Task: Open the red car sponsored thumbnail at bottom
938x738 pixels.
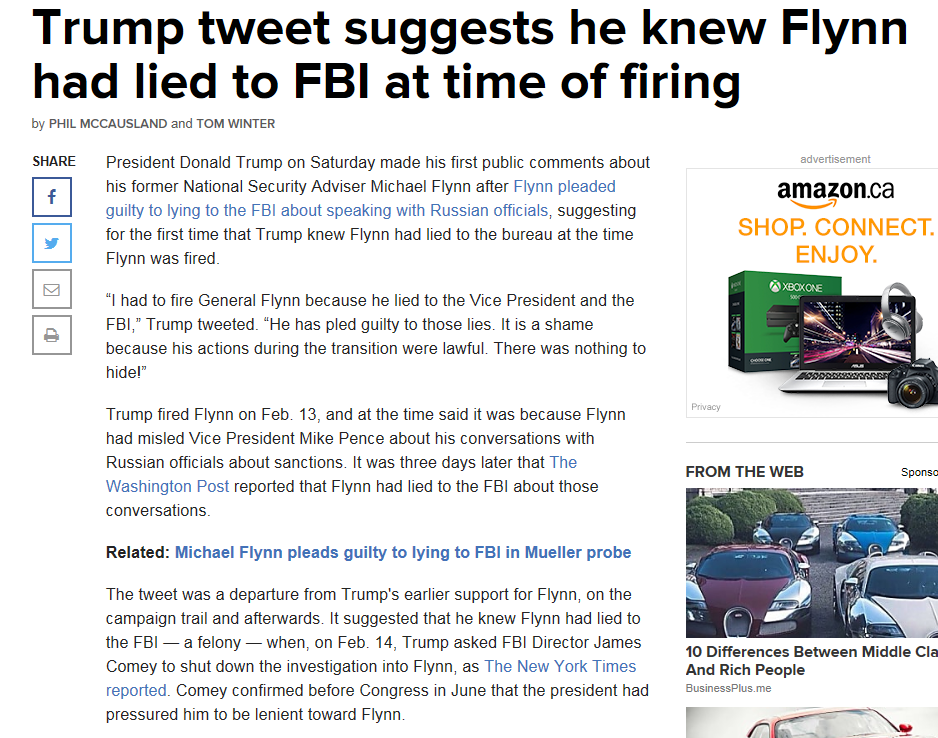Action: 812,722
